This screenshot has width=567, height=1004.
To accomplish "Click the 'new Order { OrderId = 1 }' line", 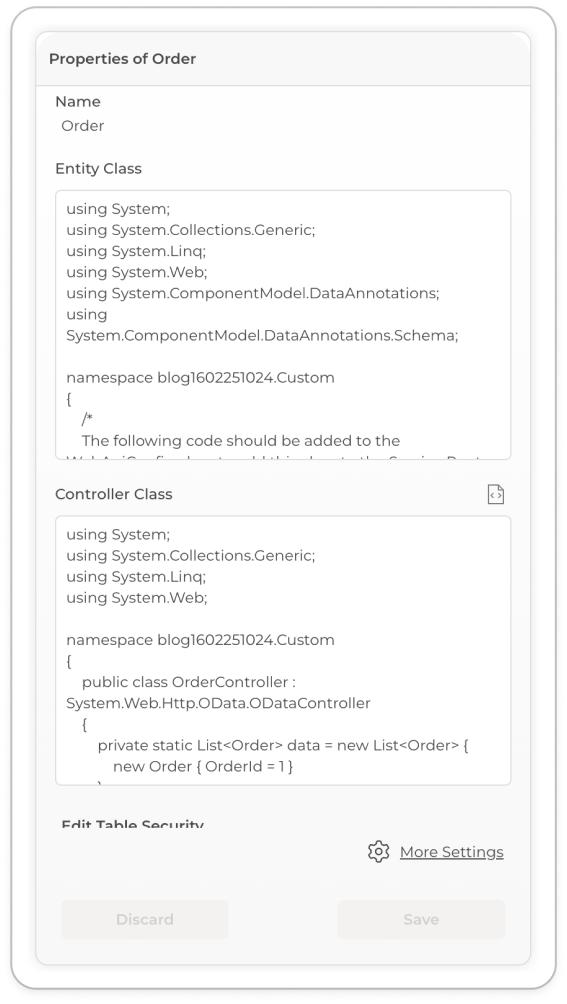I will (203, 767).
